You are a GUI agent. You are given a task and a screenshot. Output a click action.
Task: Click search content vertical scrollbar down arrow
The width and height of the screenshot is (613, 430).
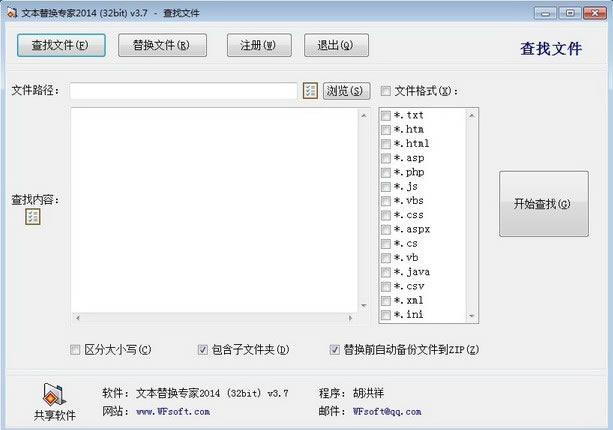pyautogui.click(x=364, y=306)
